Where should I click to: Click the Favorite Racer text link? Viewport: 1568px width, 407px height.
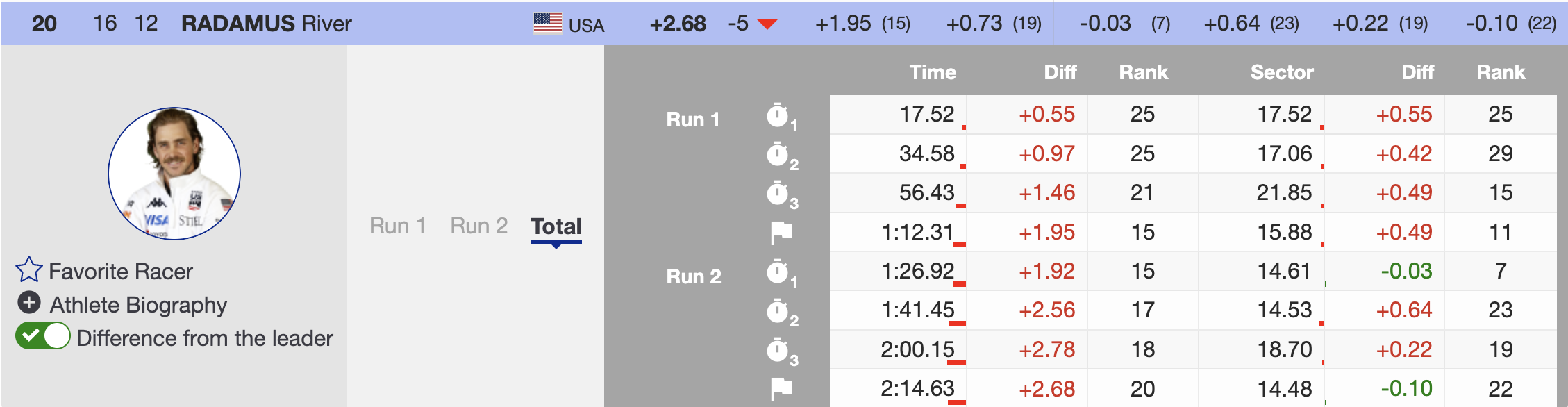pyautogui.click(x=121, y=272)
